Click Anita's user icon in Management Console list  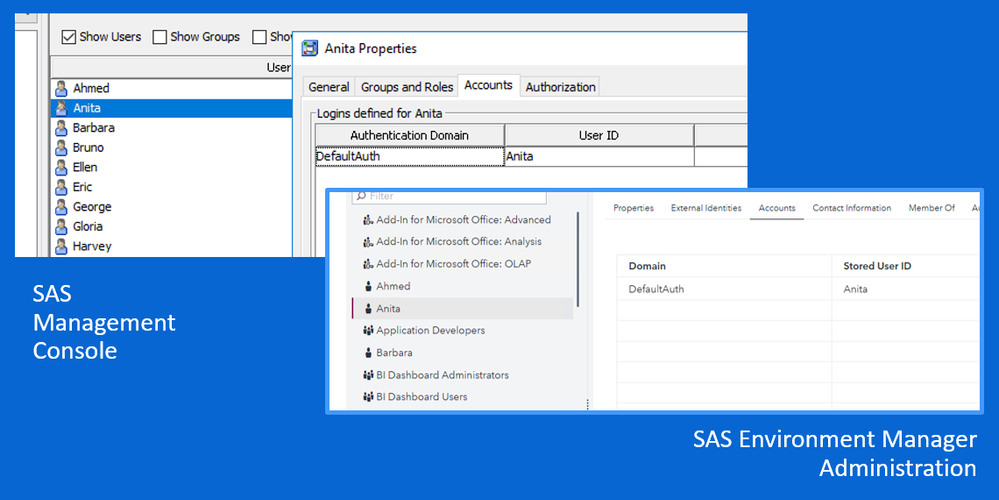pyautogui.click(x=61, y=108)
